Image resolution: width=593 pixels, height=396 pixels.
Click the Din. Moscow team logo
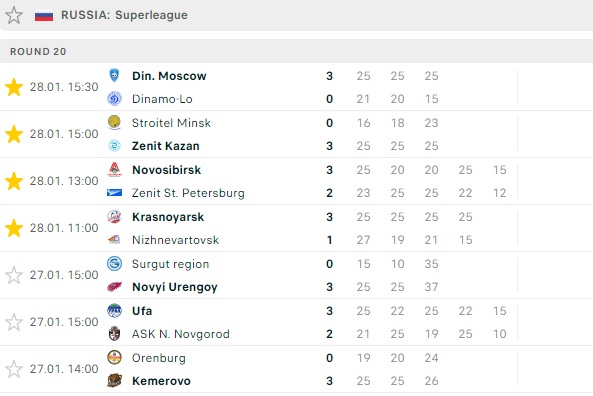(114, 75)
